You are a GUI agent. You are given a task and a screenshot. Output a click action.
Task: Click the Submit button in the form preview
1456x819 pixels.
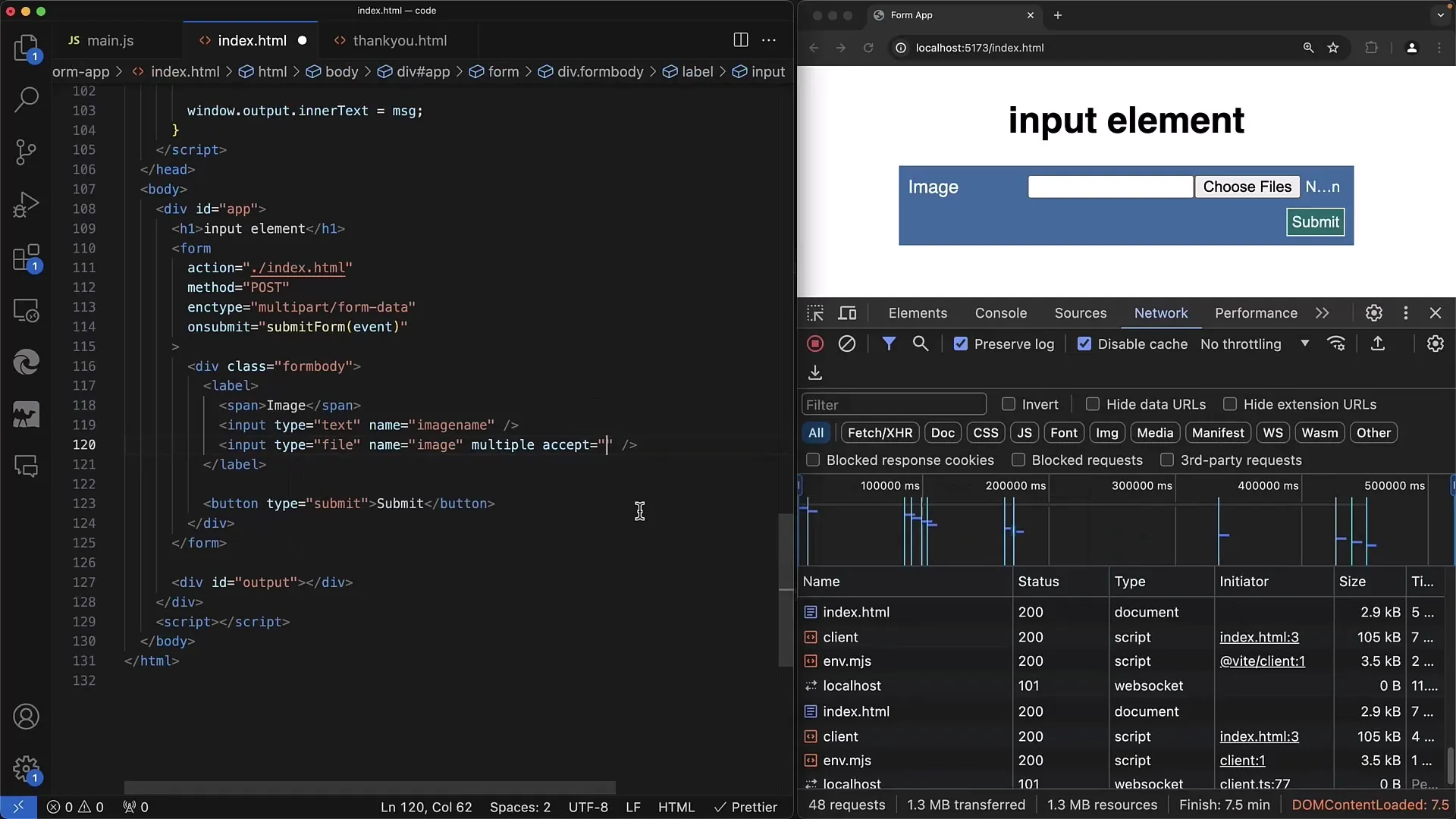tap(1316, 222)
